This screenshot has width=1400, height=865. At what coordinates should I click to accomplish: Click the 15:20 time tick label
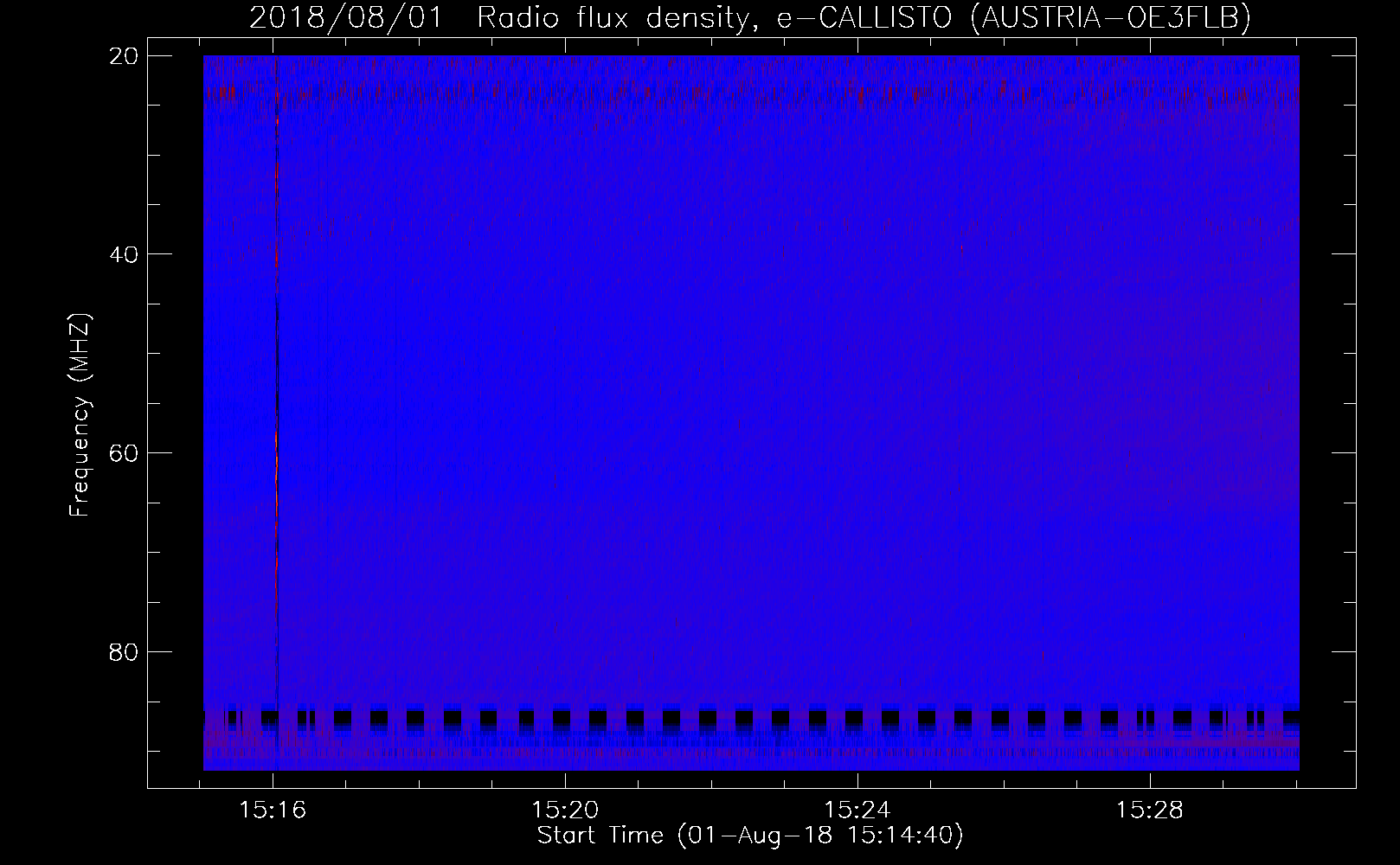566,811
